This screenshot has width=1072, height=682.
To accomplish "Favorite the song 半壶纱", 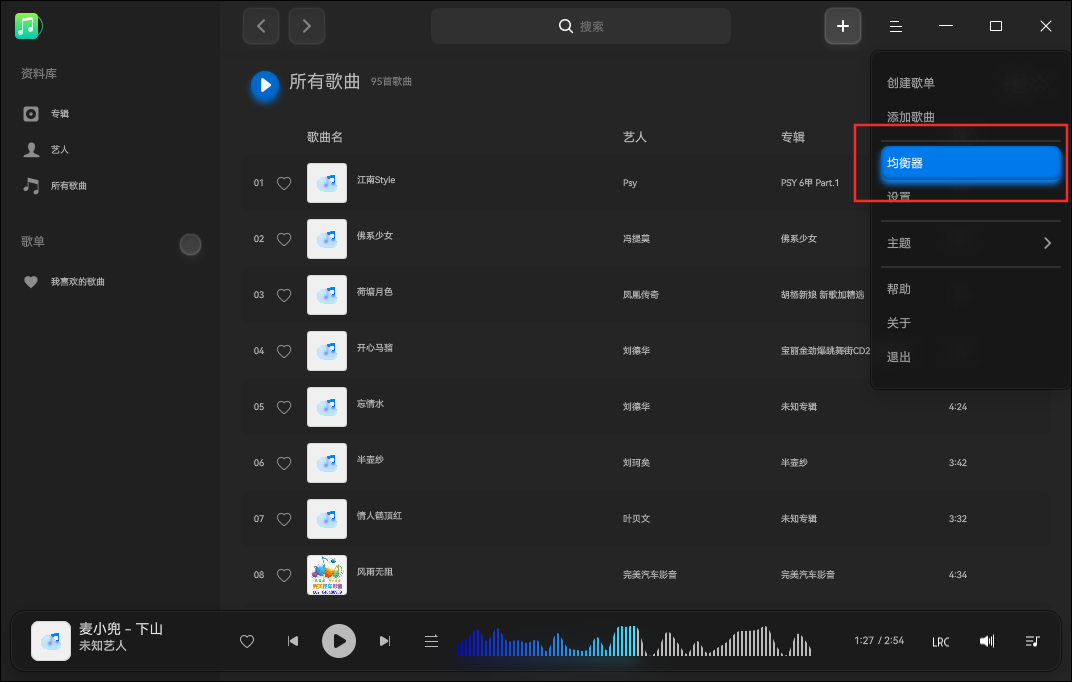I will click(x=284, y=463).
